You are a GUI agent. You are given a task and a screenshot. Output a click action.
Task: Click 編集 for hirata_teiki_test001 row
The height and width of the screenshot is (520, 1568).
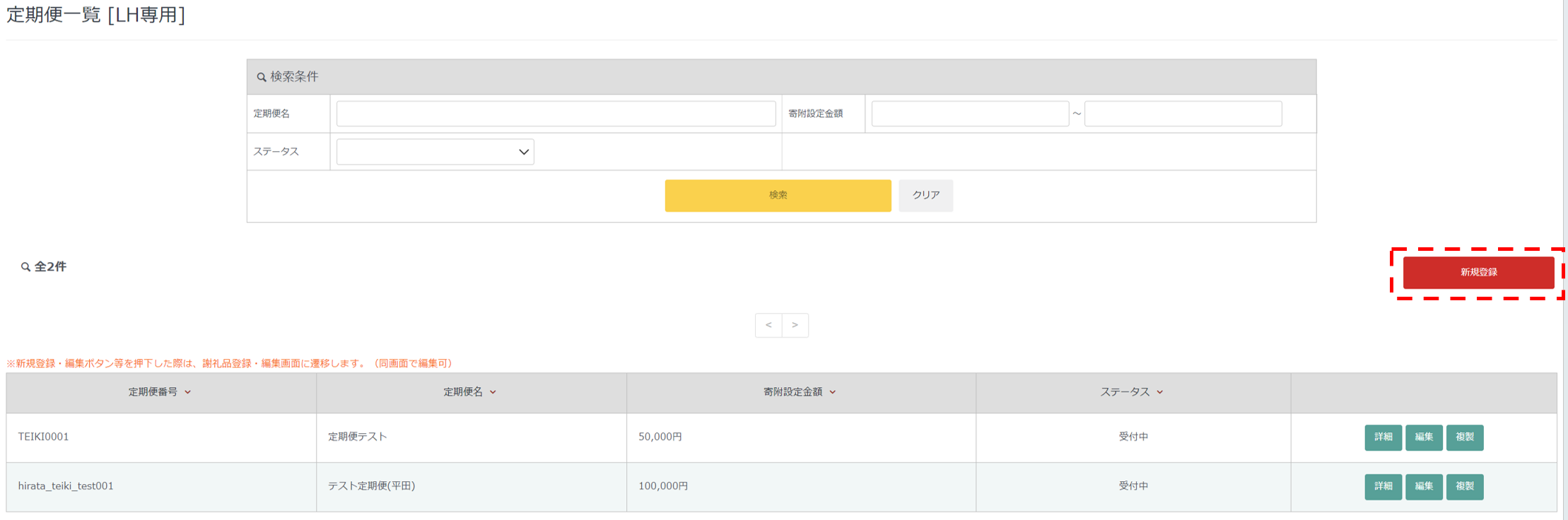[1424, 487]
